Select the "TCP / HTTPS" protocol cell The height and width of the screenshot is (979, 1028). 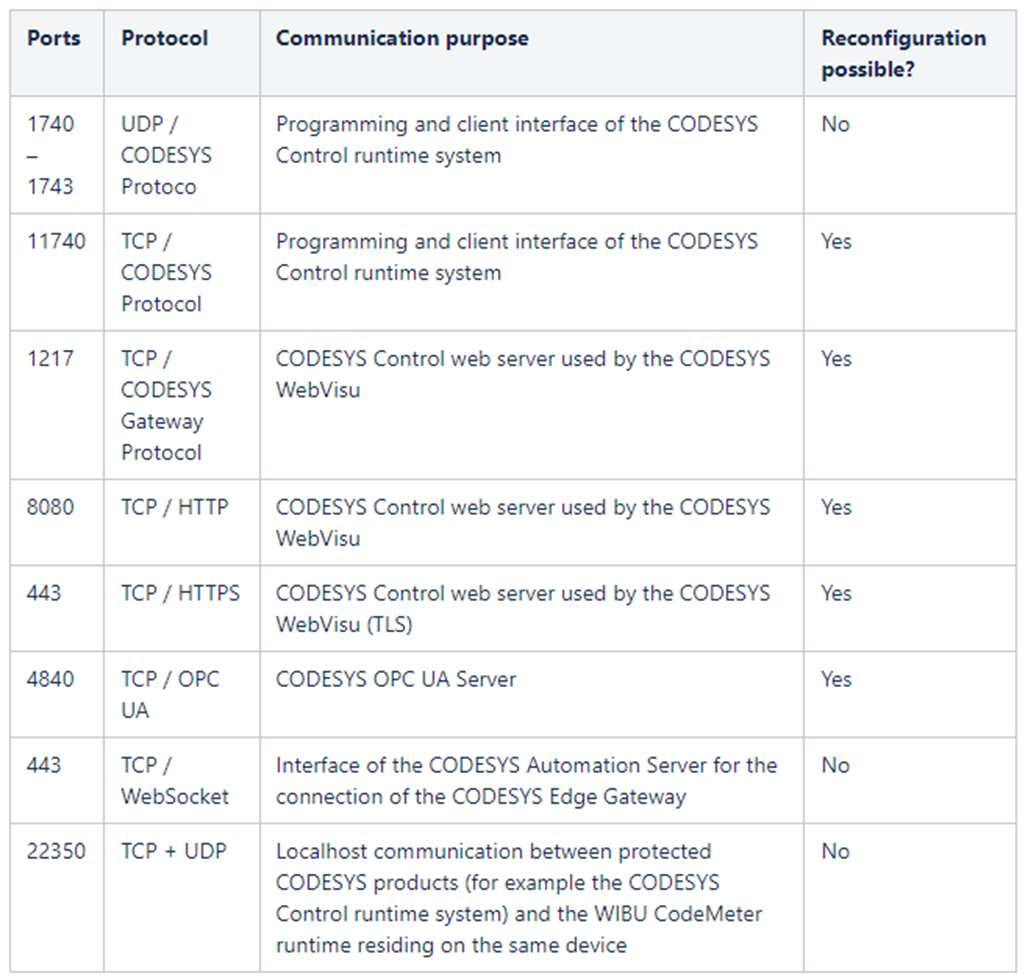(x=181, y=593)
